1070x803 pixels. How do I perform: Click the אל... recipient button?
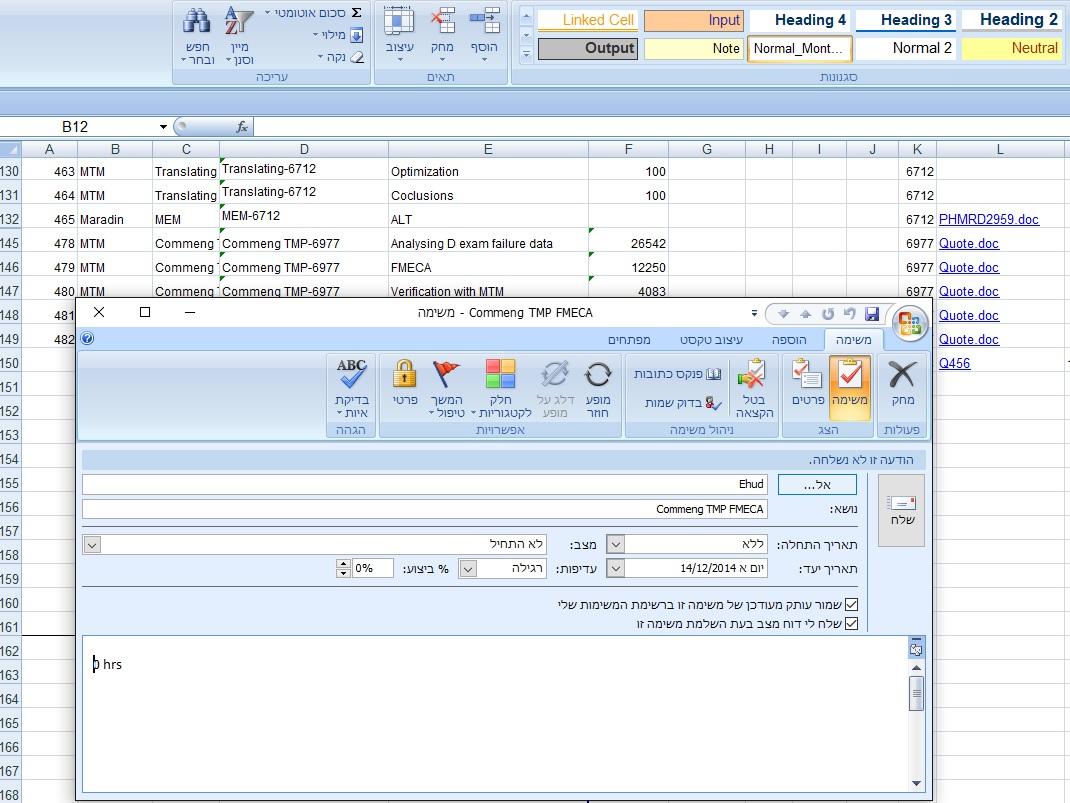click(x=817, y=485)
